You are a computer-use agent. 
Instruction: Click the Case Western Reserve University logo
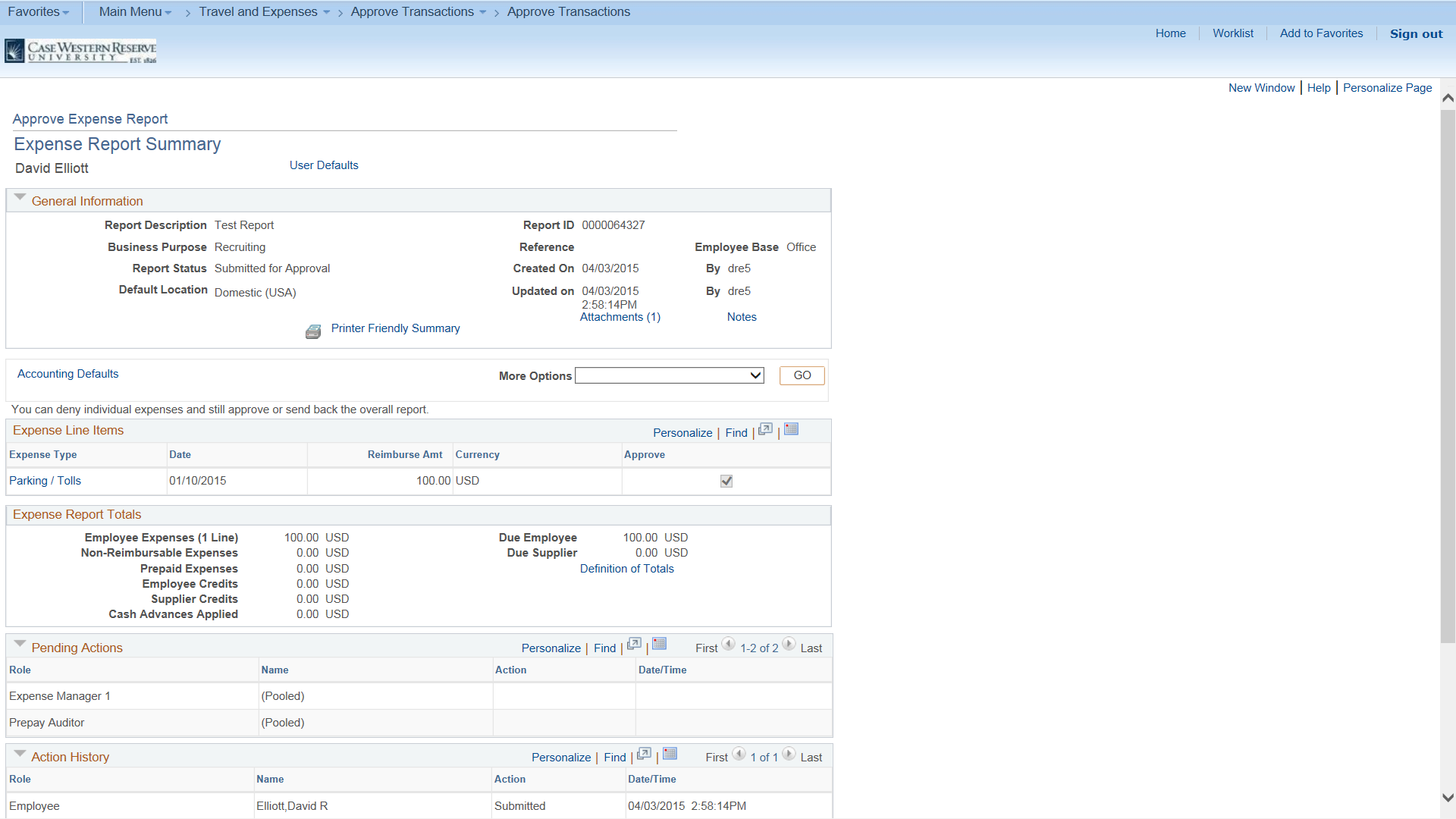tap(80, 50)
